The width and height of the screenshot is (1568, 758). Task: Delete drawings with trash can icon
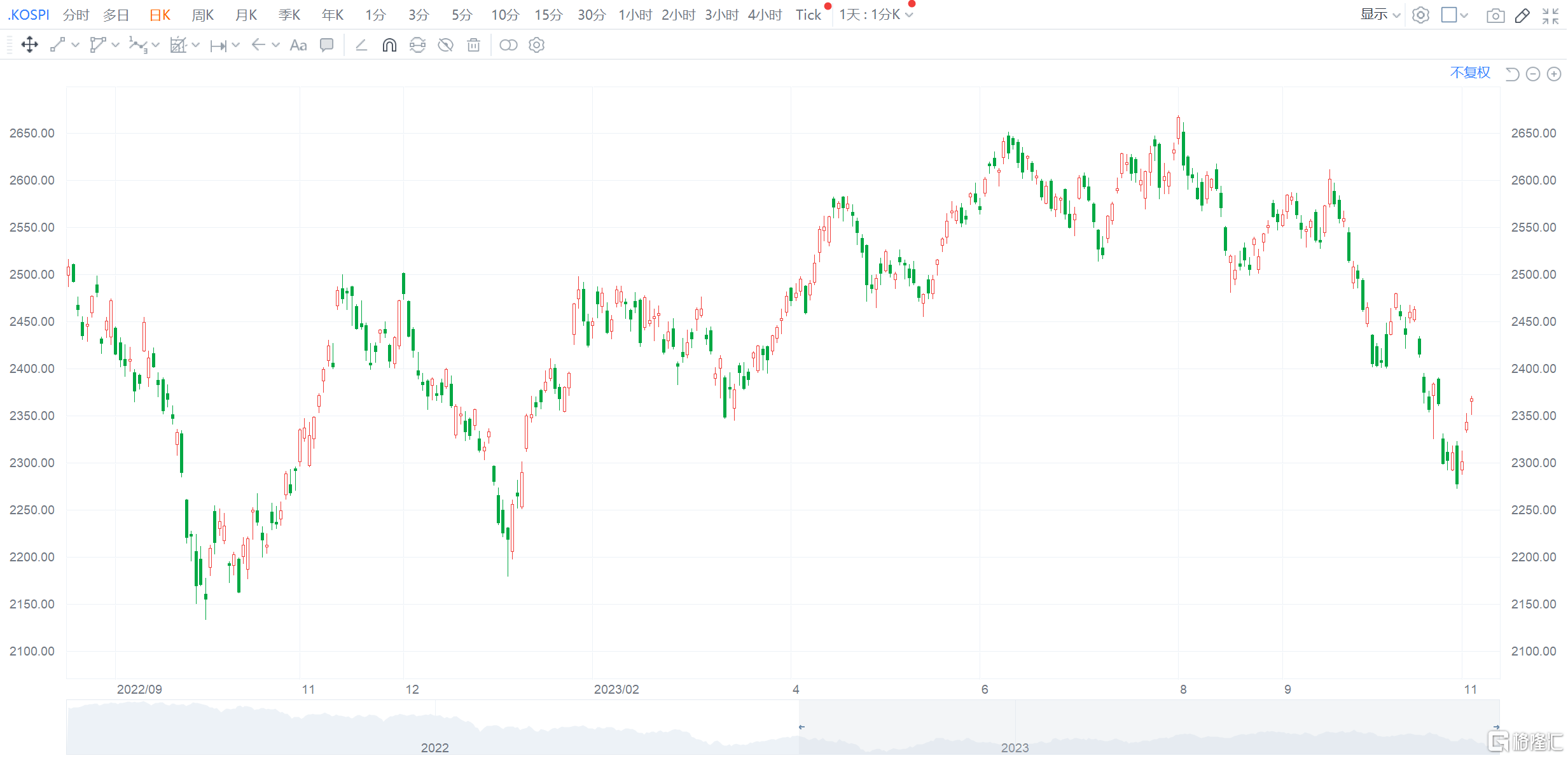(473, 45)
